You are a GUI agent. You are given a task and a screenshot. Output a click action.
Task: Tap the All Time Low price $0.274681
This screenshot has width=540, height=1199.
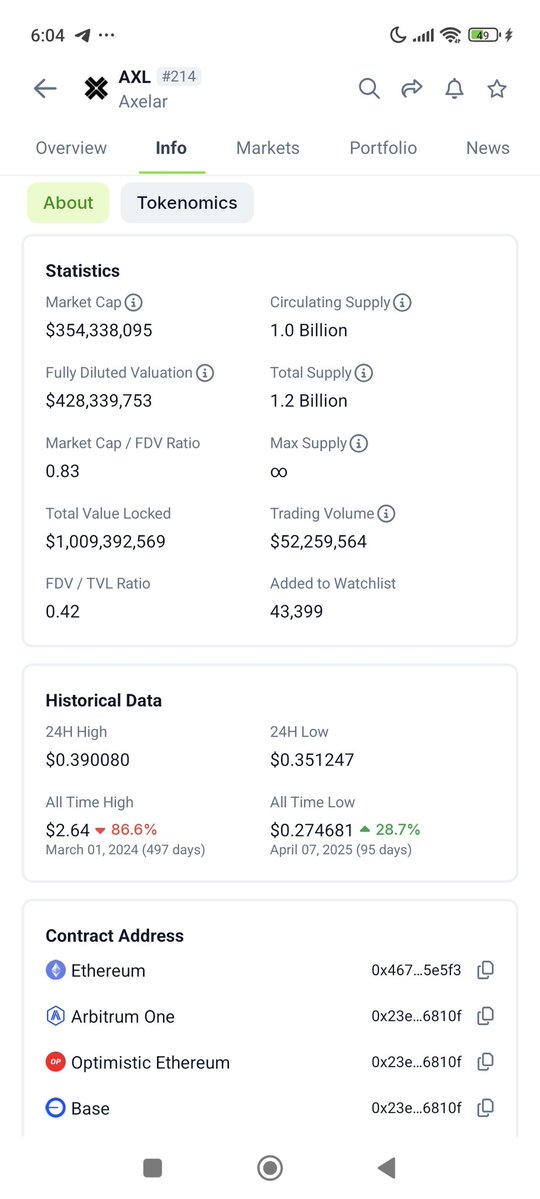point(312,830)
